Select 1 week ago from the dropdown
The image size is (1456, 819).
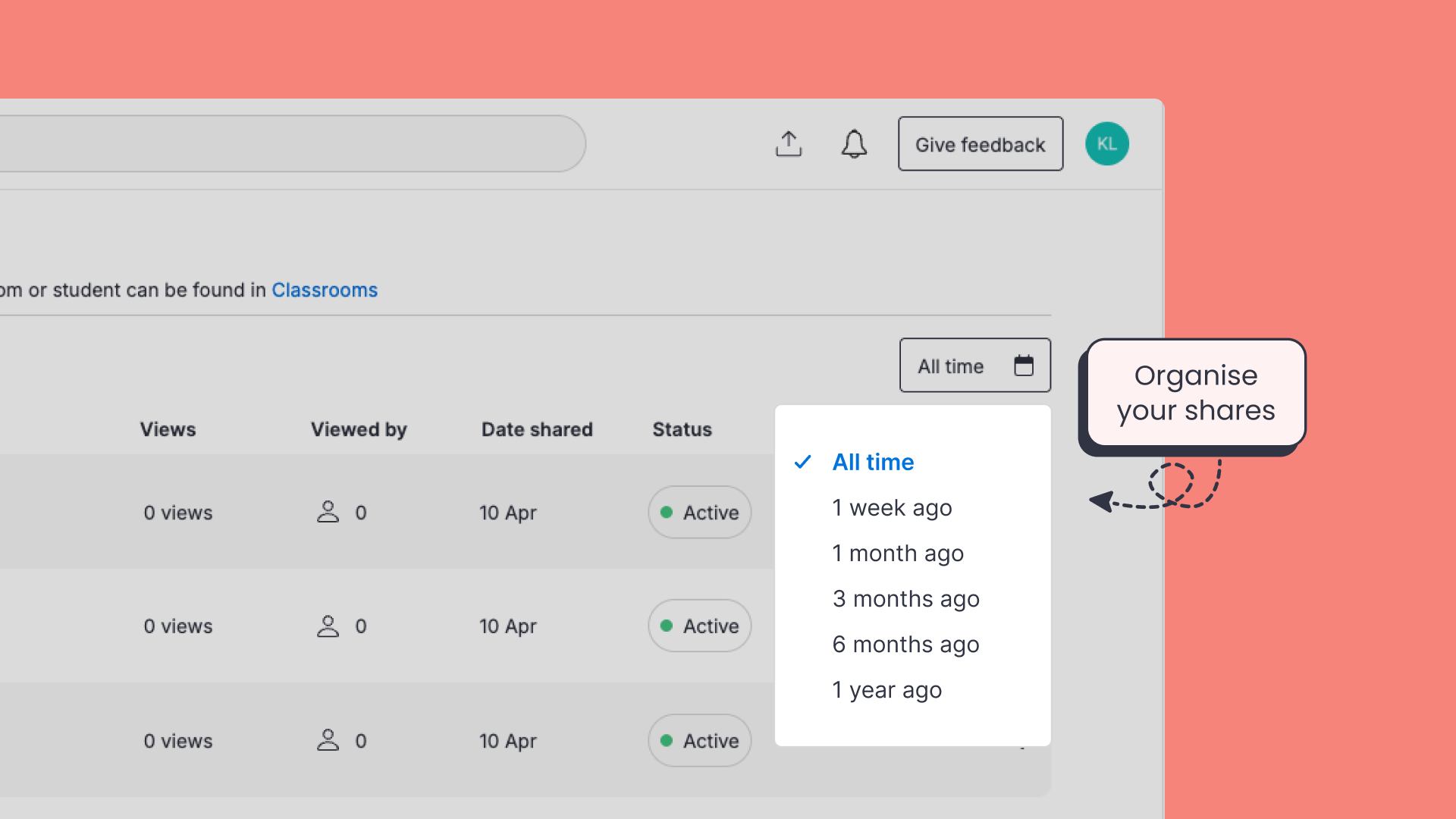pyautogui.click(x=892, y=507)
